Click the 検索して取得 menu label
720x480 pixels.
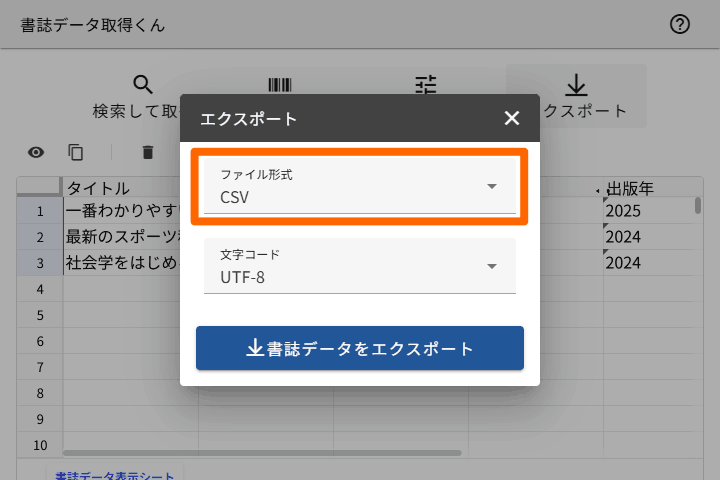(x=135, y=111)
